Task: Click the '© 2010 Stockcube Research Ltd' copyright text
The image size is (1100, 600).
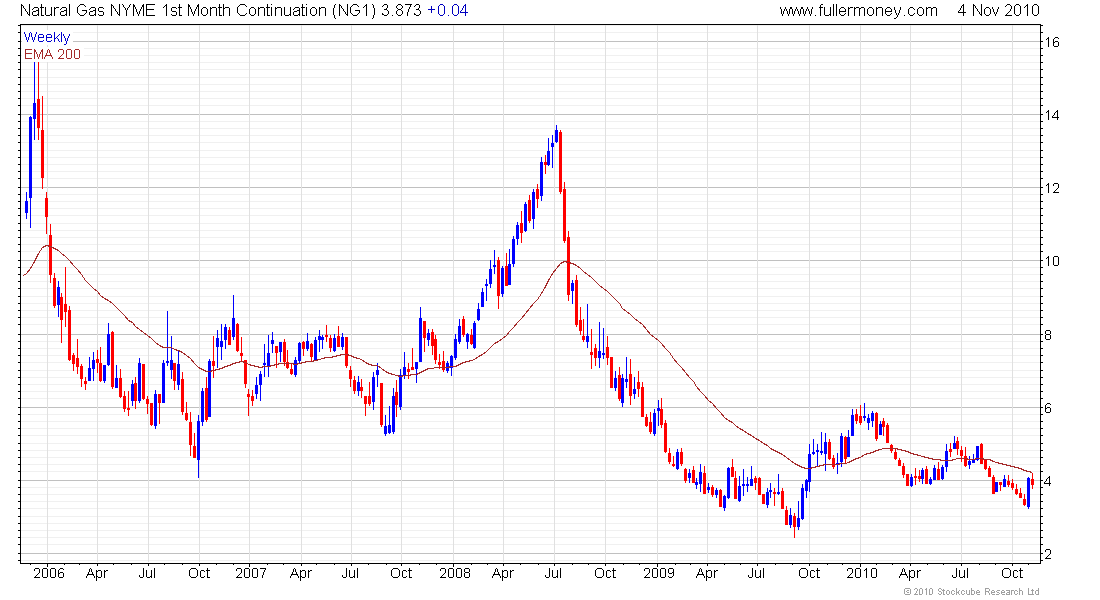Action: tap(971, 592)
